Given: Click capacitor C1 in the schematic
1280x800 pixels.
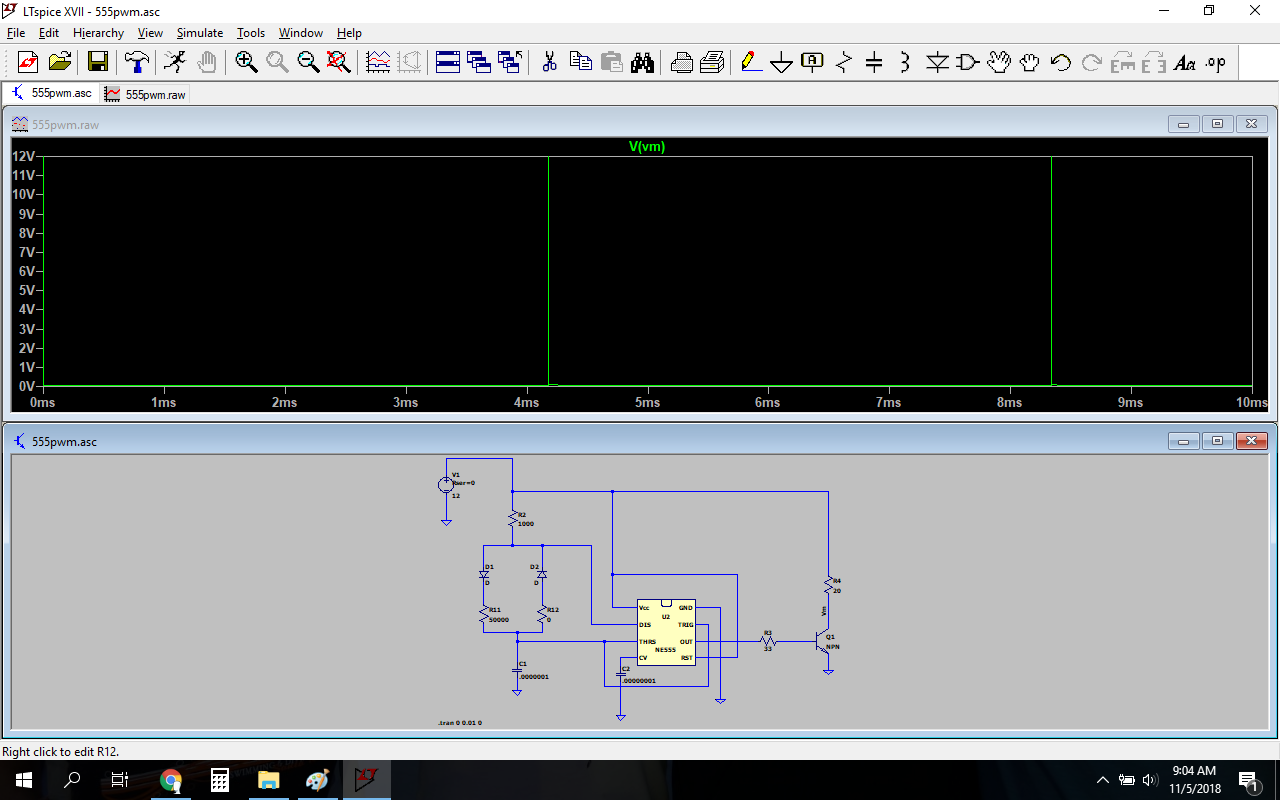Looking at the screenshot, I should [517, 669].
